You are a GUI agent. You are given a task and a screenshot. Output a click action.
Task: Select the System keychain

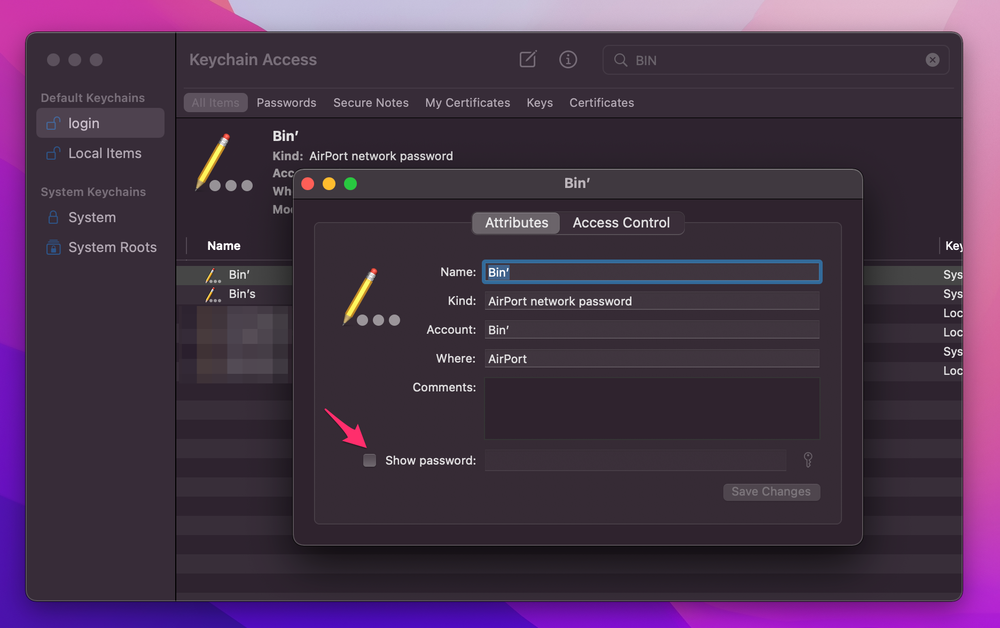100,217
